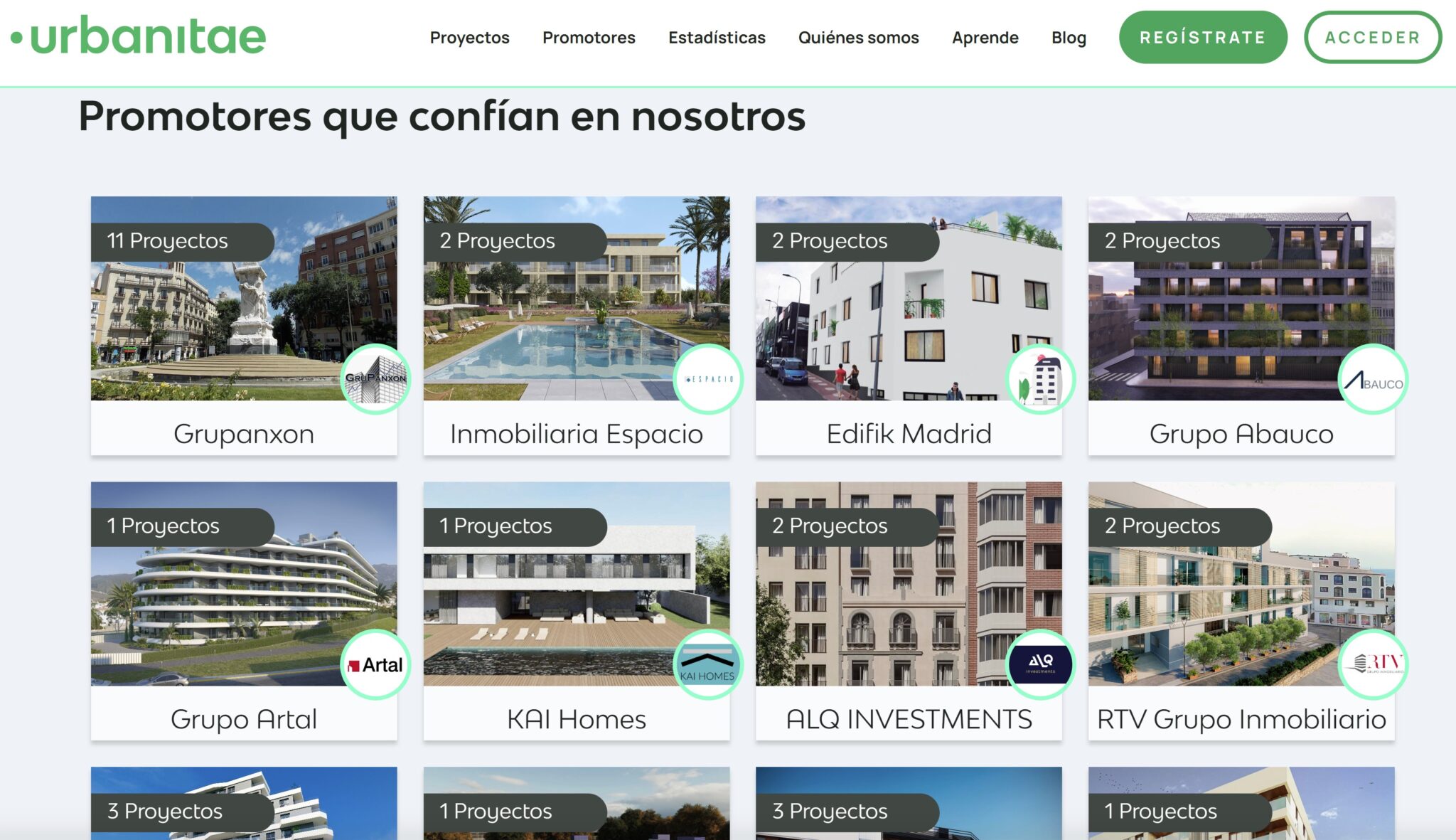Click the RTV round logo badge

1374,664
